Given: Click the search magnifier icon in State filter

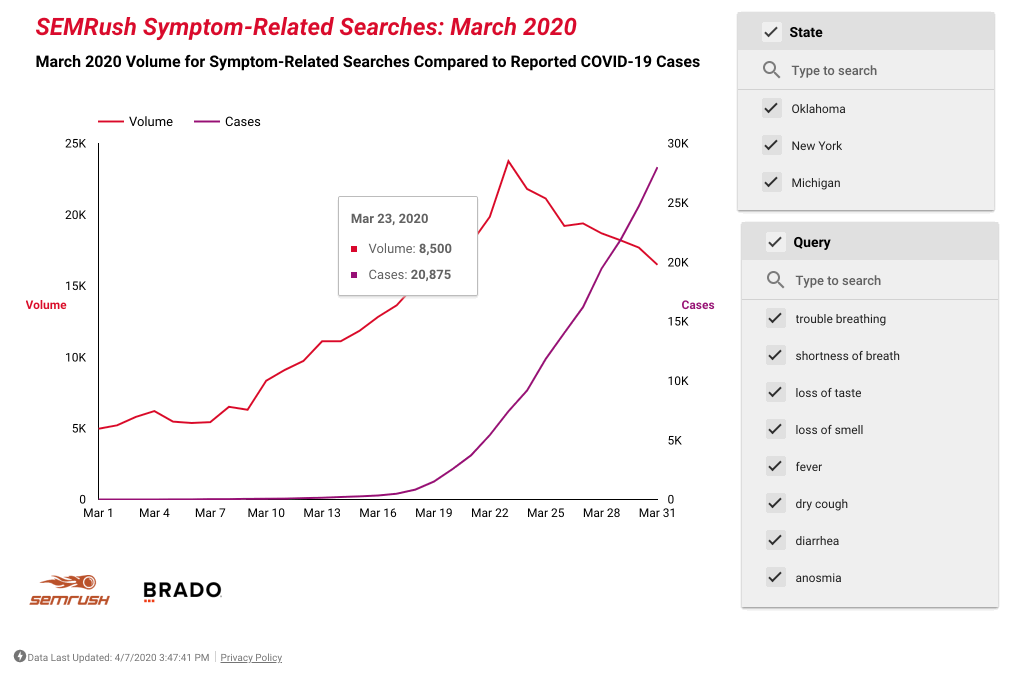Looking at the screenshot, I should [x=771, y=70].
